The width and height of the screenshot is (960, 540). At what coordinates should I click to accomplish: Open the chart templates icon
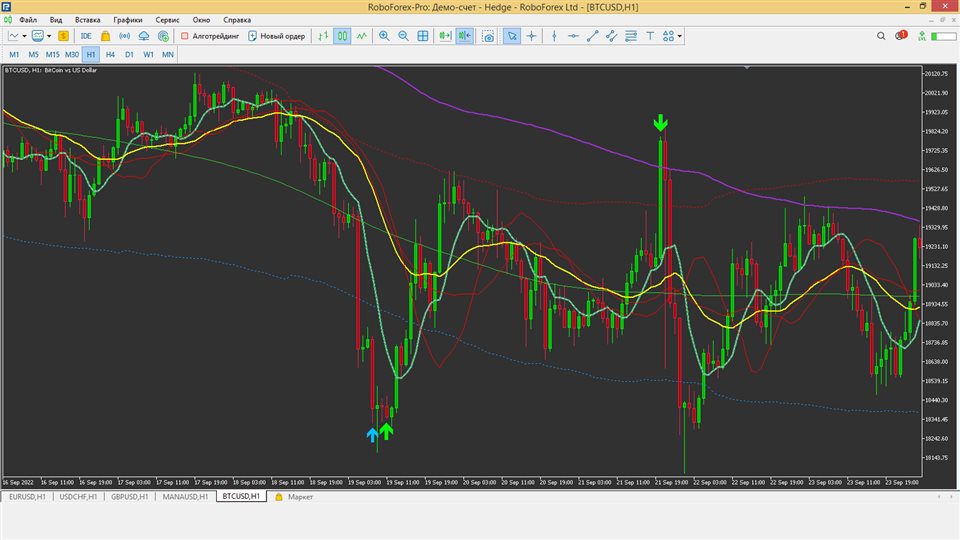(x=38, y=36)
